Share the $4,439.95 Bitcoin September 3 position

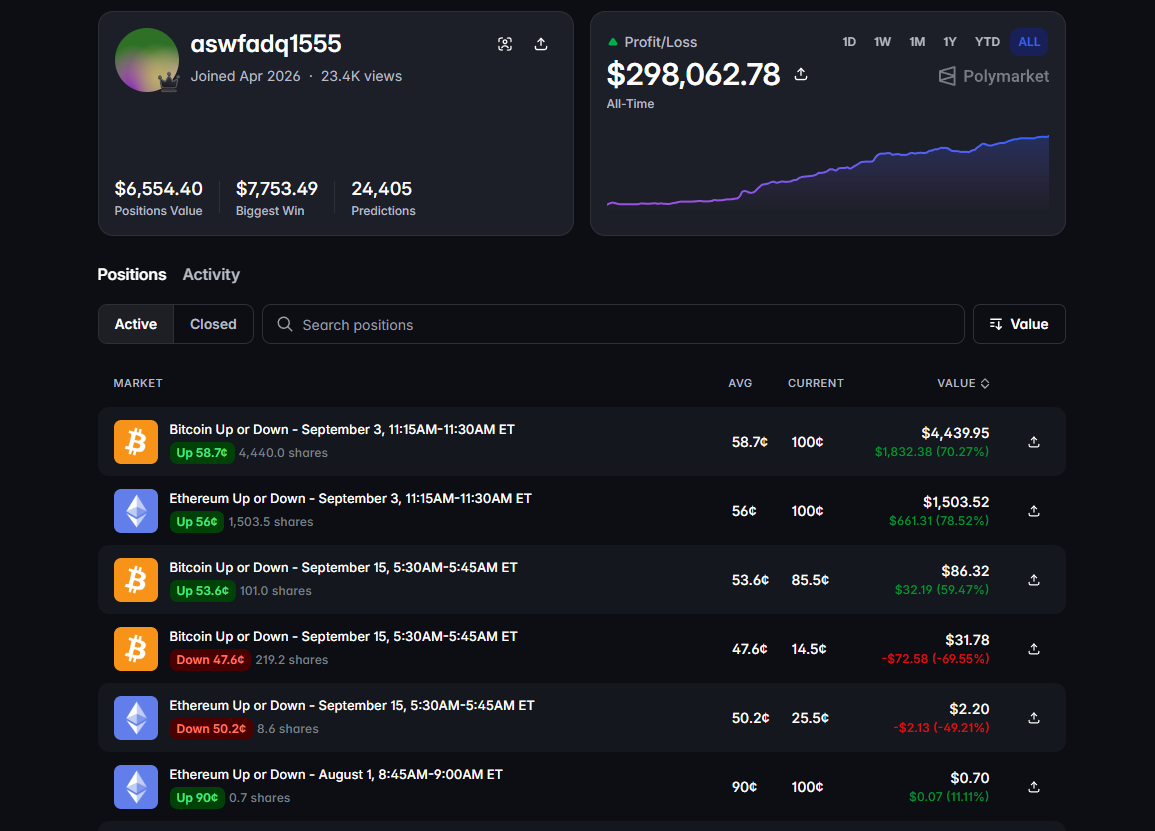pos(1033,442)
